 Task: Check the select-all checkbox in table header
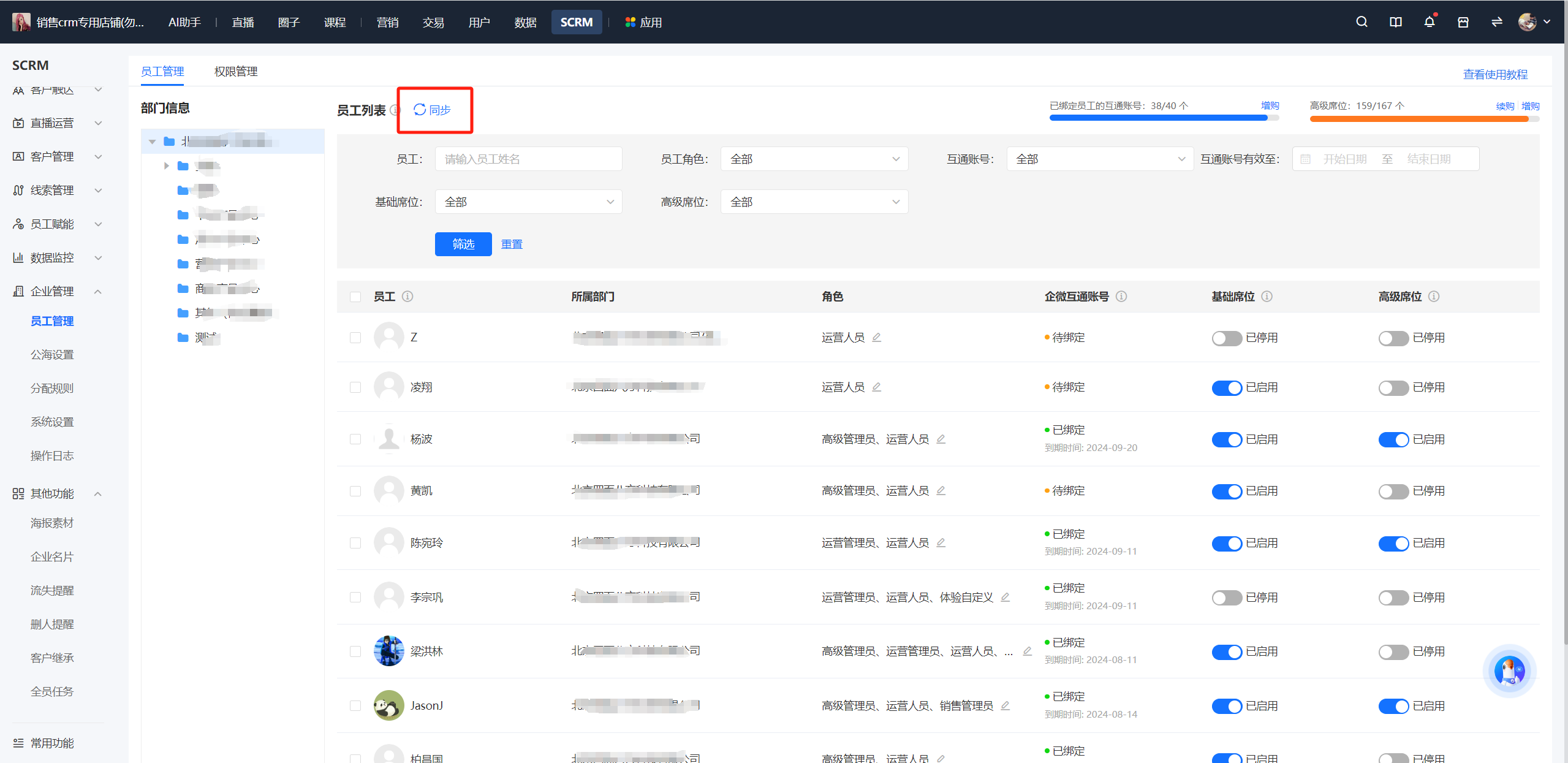tap(355, 297)
